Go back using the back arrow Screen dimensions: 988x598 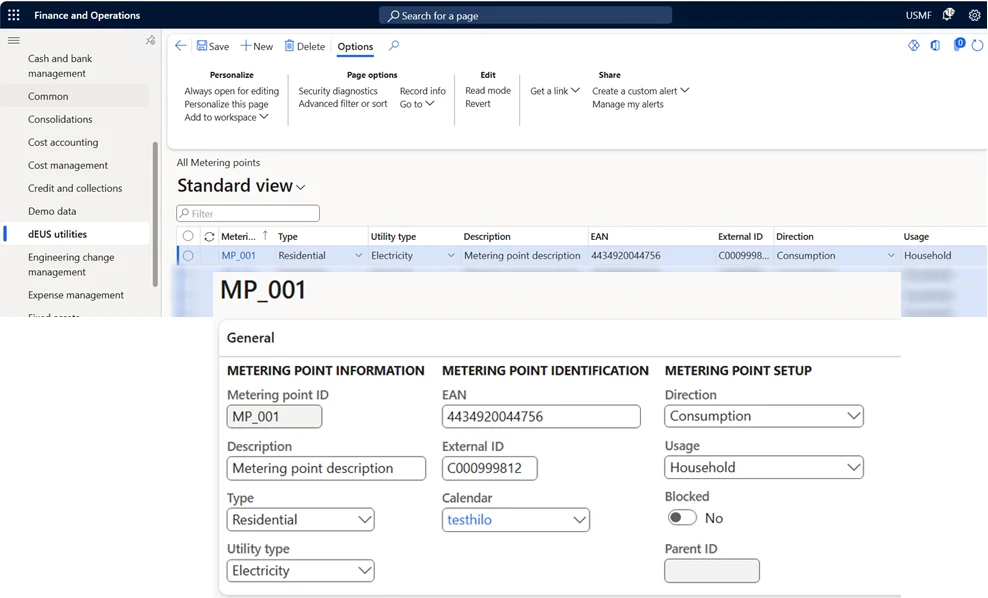coord(180,45)
